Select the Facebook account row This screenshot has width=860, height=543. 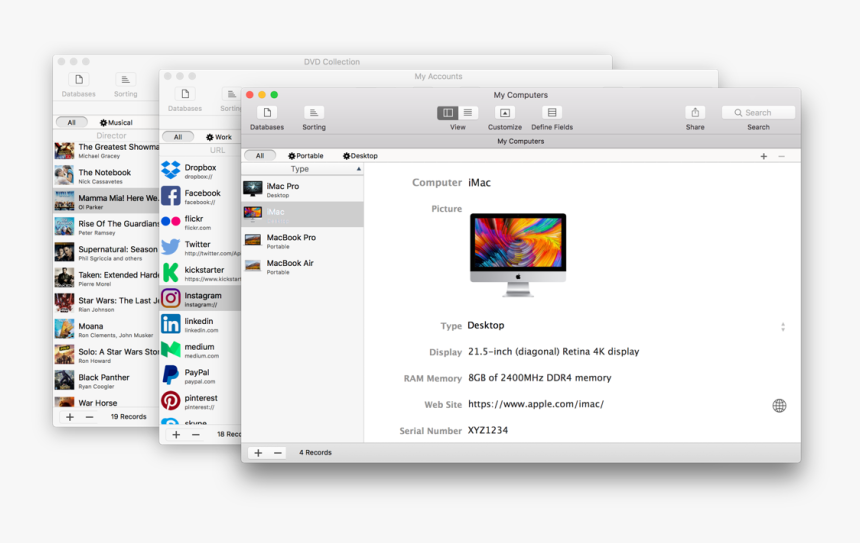(200, 196)
